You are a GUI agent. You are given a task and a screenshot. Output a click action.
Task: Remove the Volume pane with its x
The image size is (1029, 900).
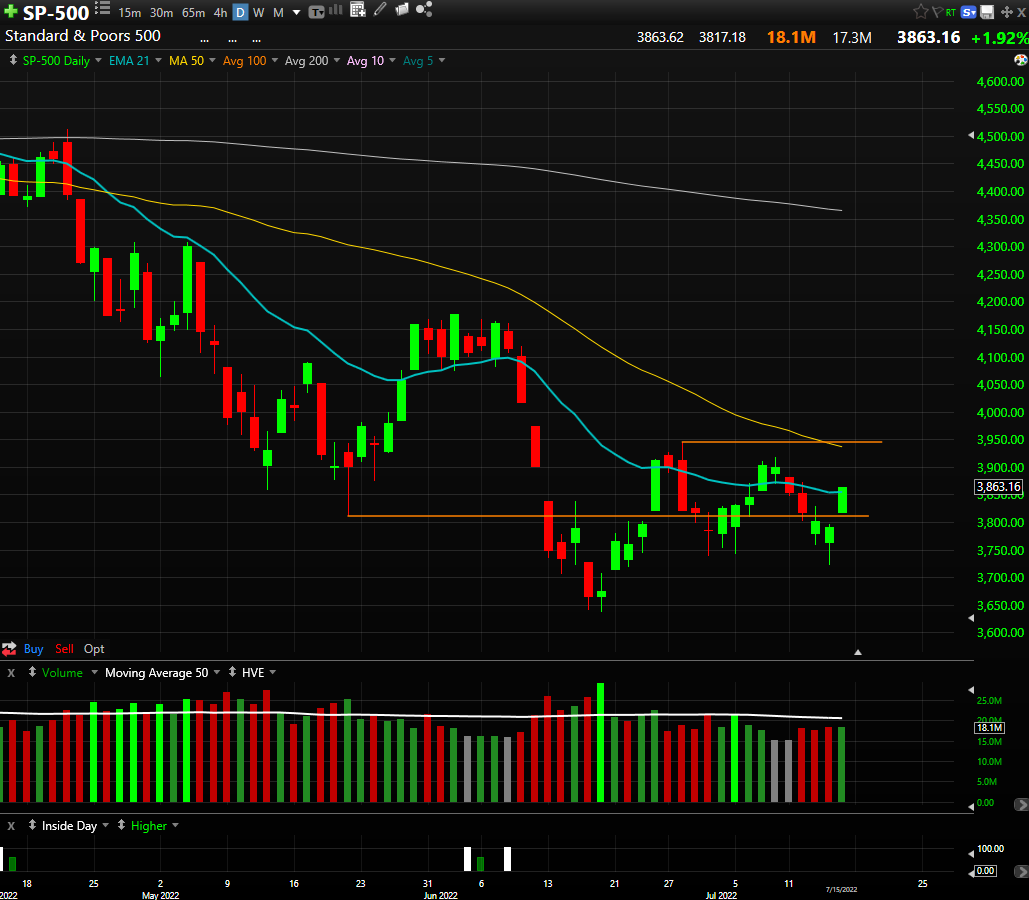[x=11, y=673]
